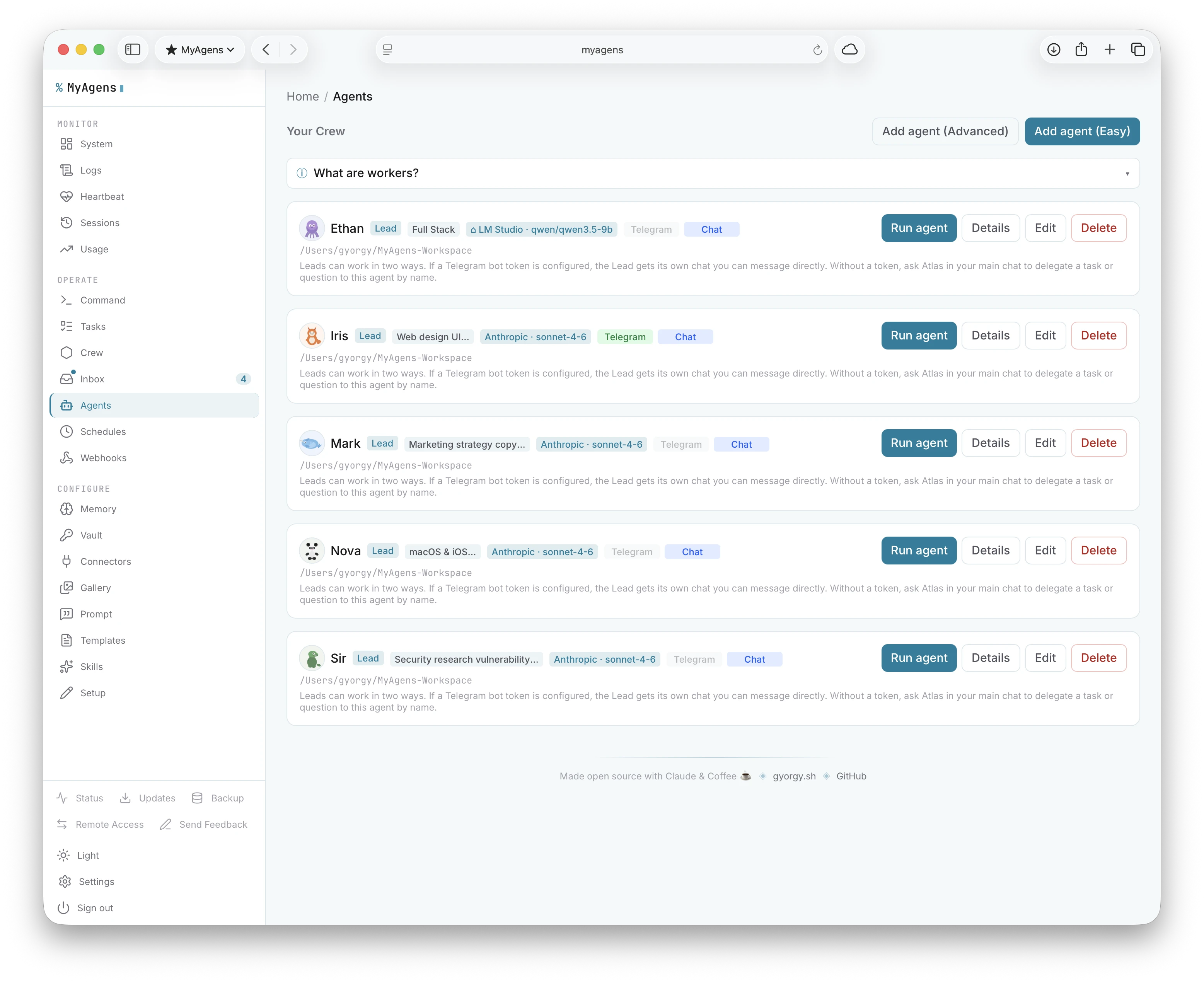Viewport: 1204px width, 982px height.
Task: Run agent Ethan
Action: (x=919, y=228)
